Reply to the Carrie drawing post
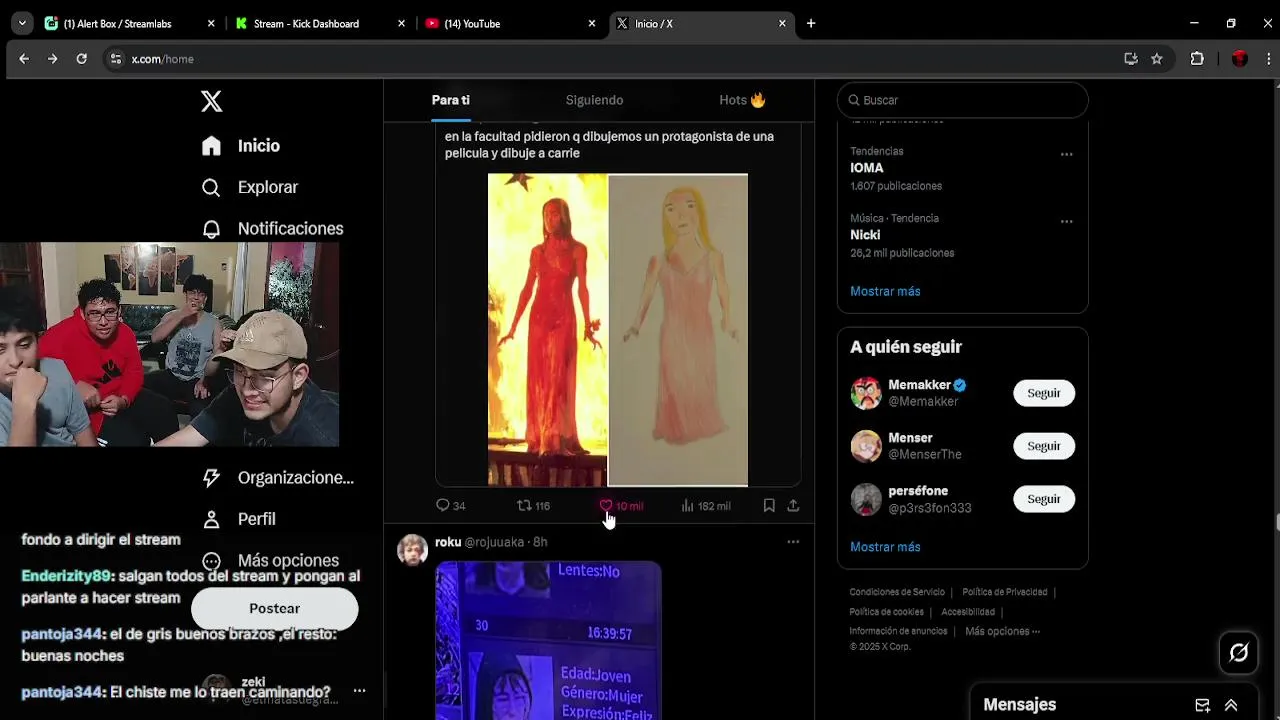Image resolution: width=1280 pixels, height=720 pixels. tap(450, 506)
